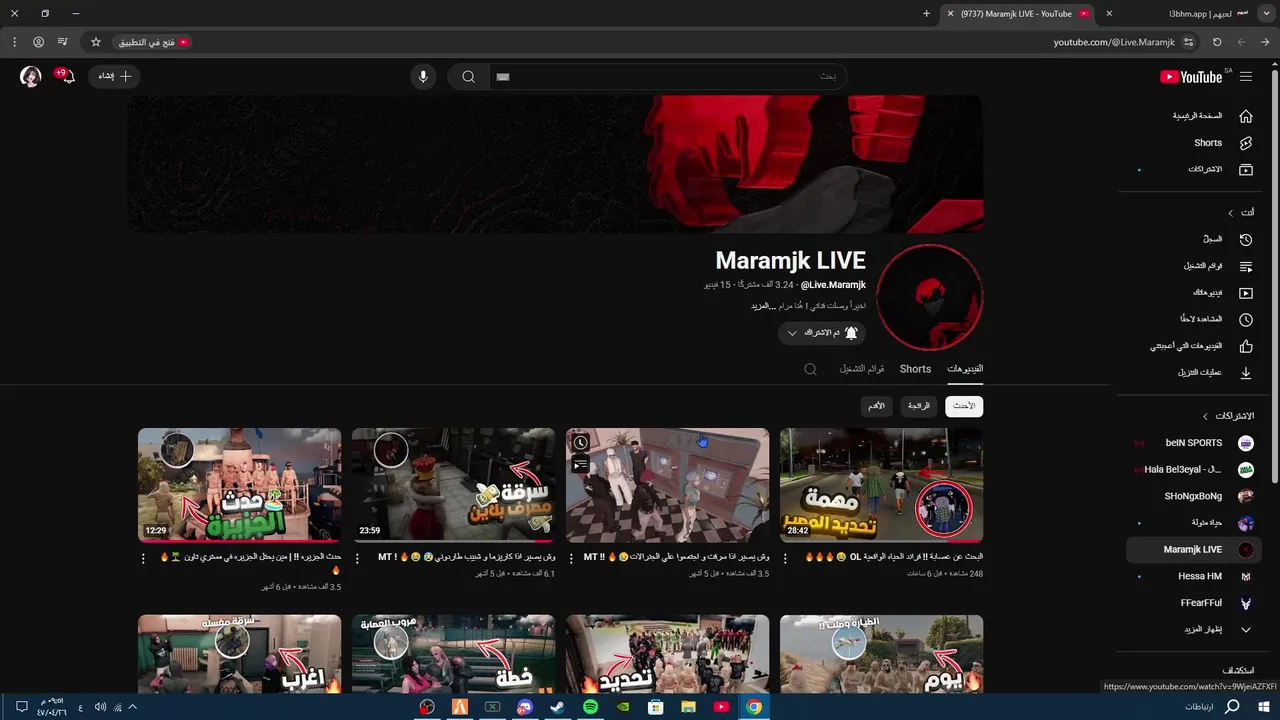Open the YouTube hamburger guide menu
The image size is (1280, 720).
click(x=1246, y=77)
